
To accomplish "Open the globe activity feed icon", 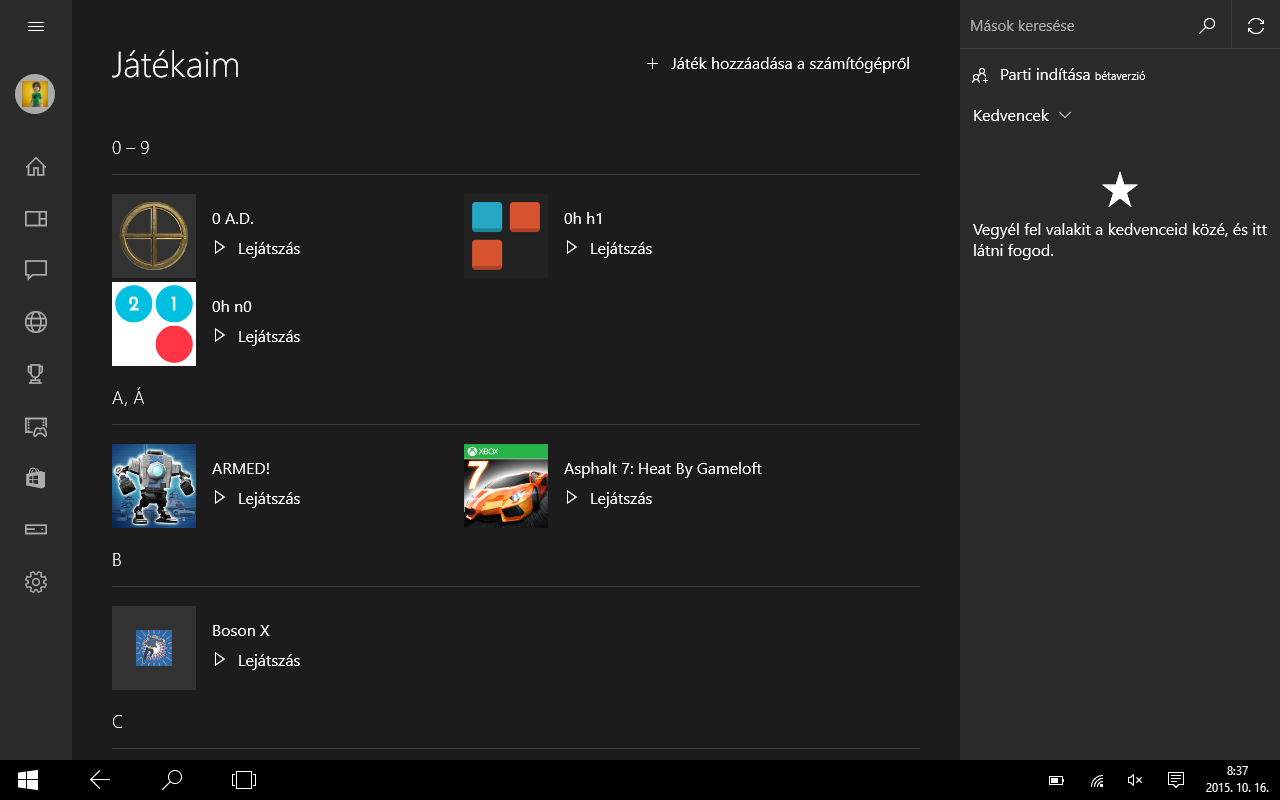I will [x=36, y=322].
